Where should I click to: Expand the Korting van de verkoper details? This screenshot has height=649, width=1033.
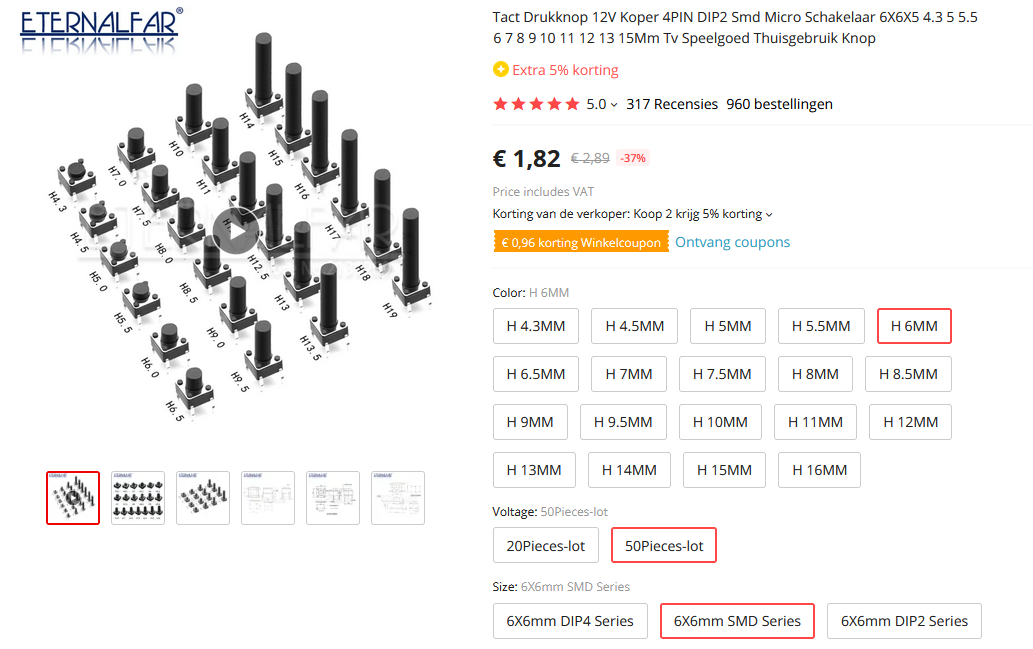[769, 215]
